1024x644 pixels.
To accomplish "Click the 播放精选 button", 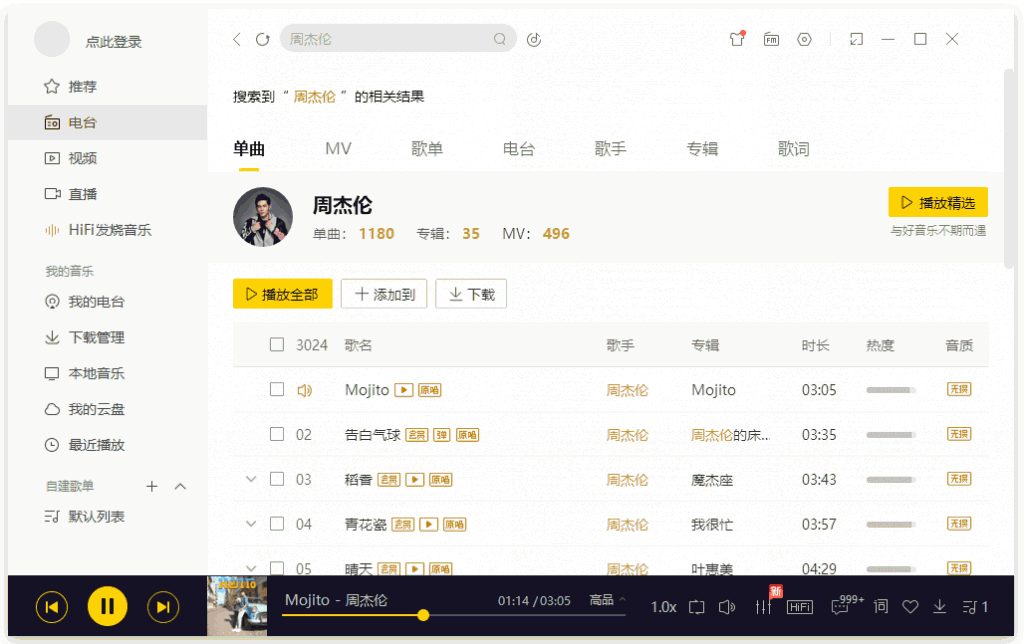I will click(x=938, y=202).
